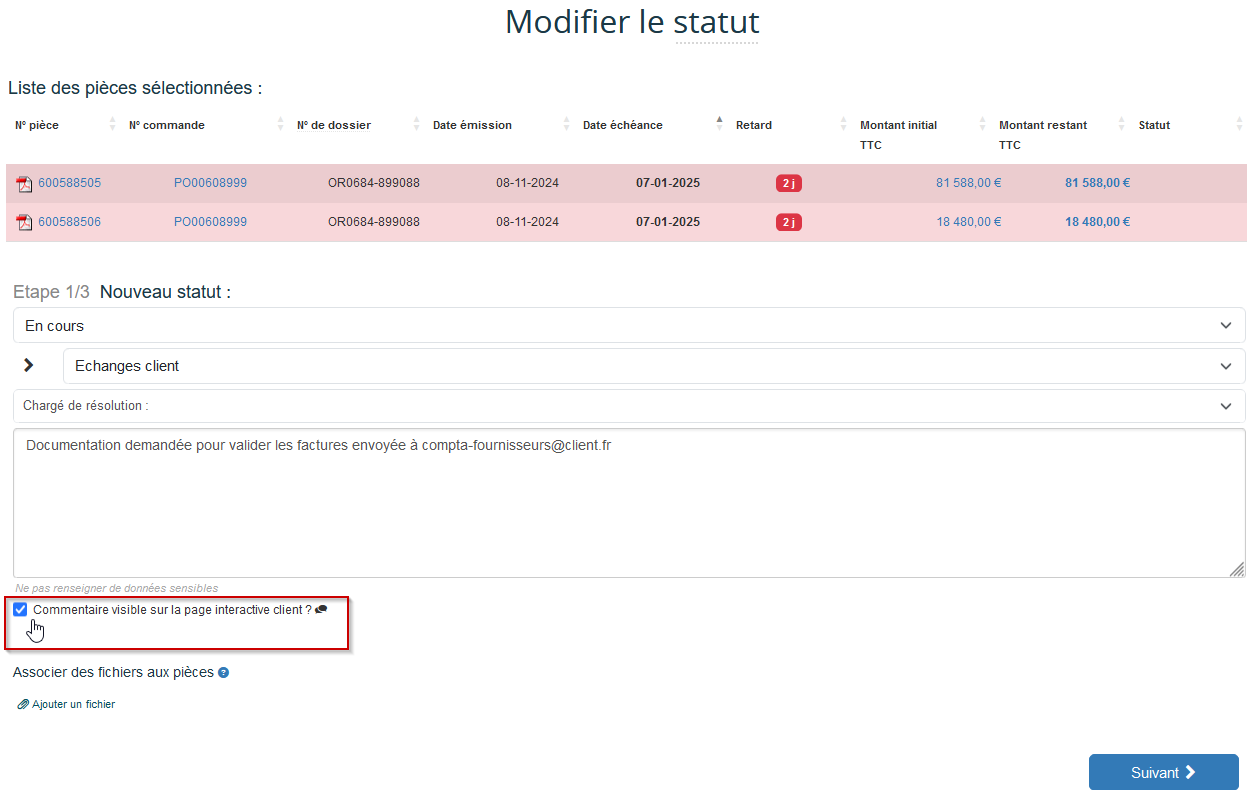This screenshot has width=1254, height=797.
Task: Open PDF icon for invoice 600588506
Action: pyautogui.click(x=25, y=222)
